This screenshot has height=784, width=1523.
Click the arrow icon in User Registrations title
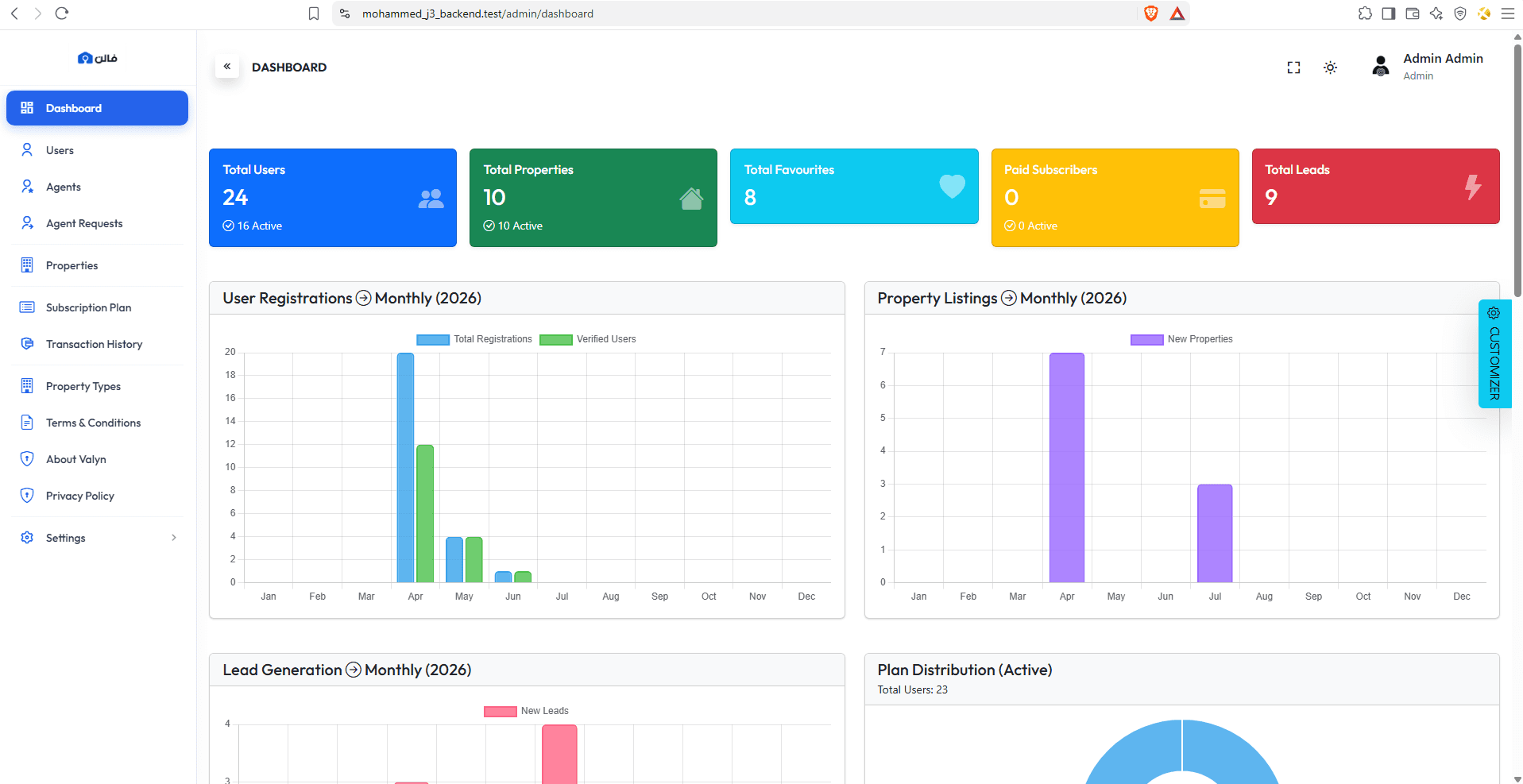[363, 298]
